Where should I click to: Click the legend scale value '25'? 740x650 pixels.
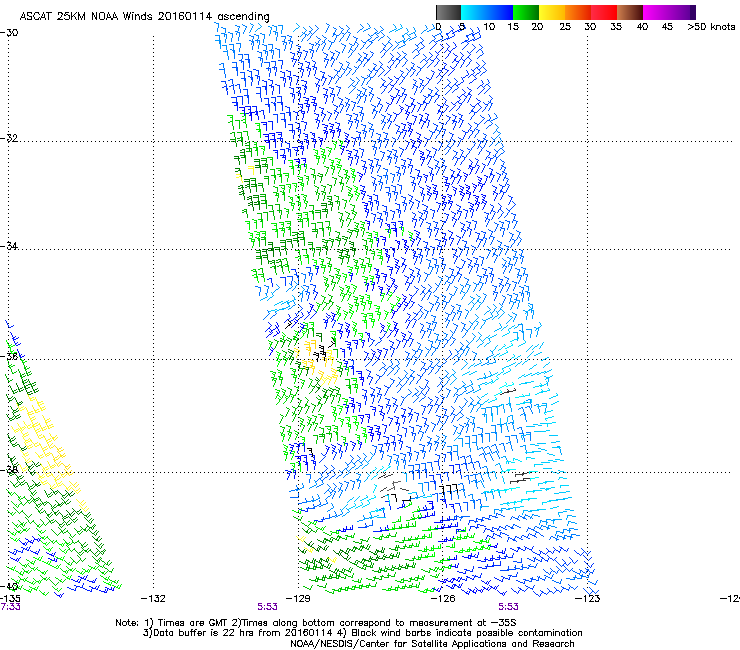click(x=565, y=27)
